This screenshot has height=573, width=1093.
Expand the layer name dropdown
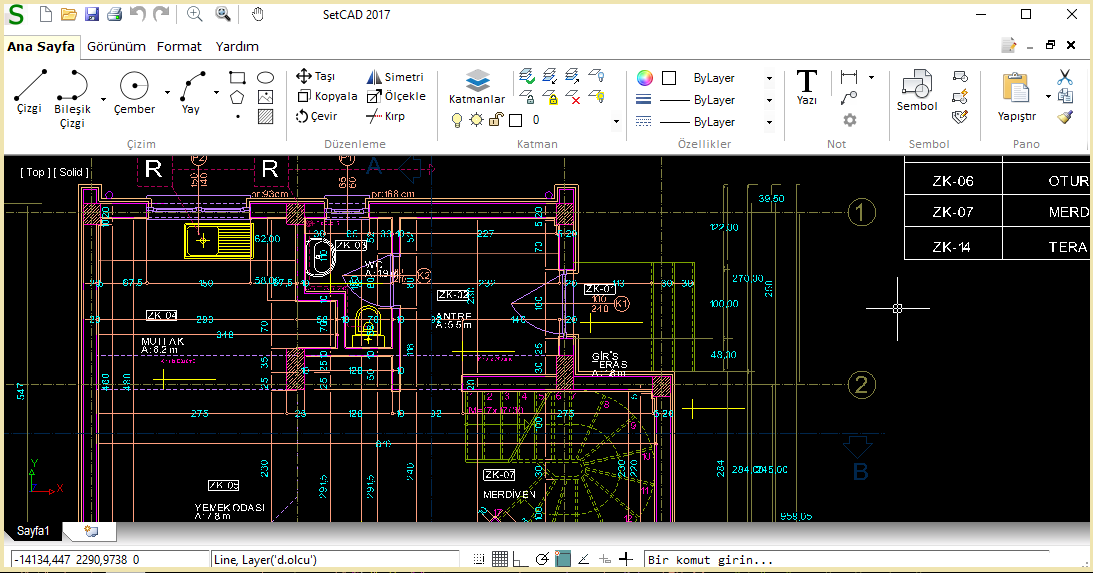[616, 121]
